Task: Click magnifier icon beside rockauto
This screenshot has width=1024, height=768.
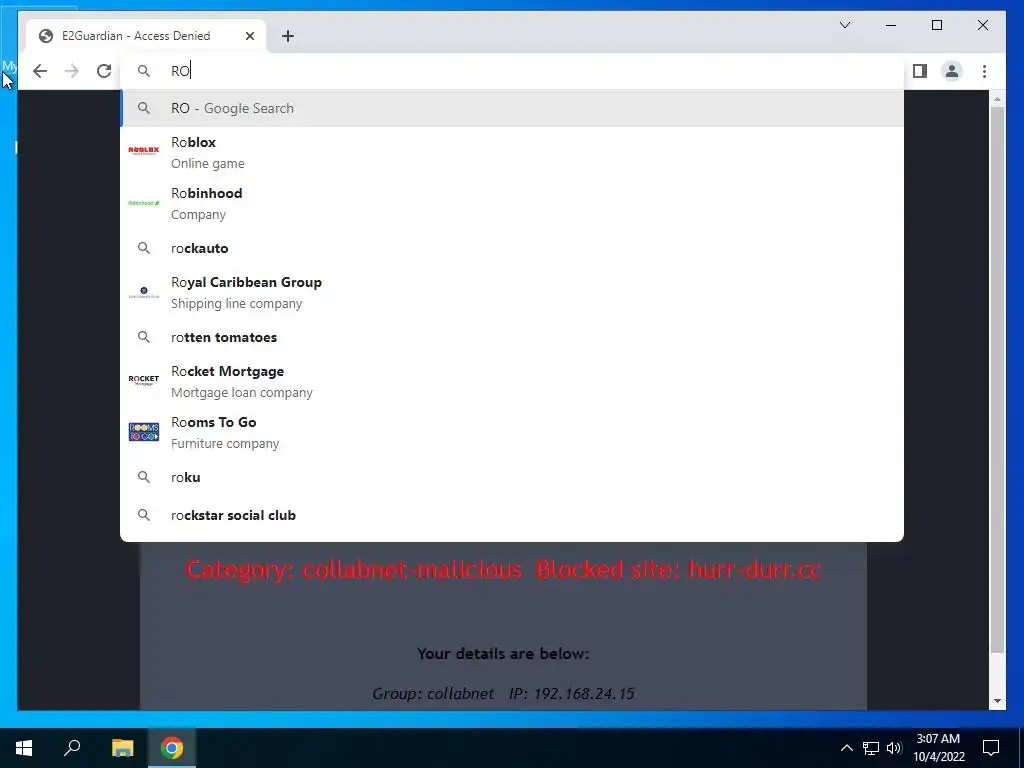Action: [144, 248]
